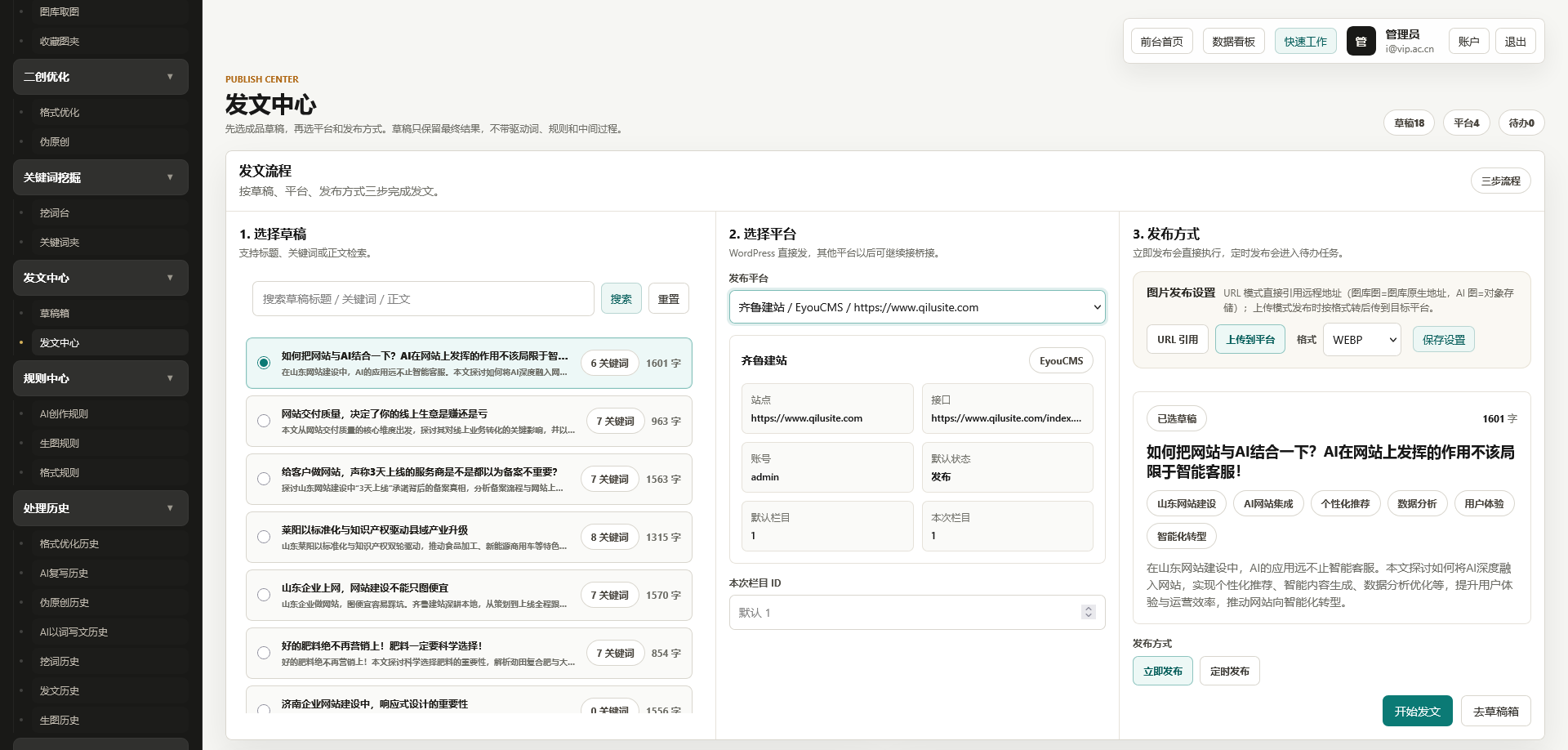Click the 管 admin avatar icon

click(x=1361, y=41)
